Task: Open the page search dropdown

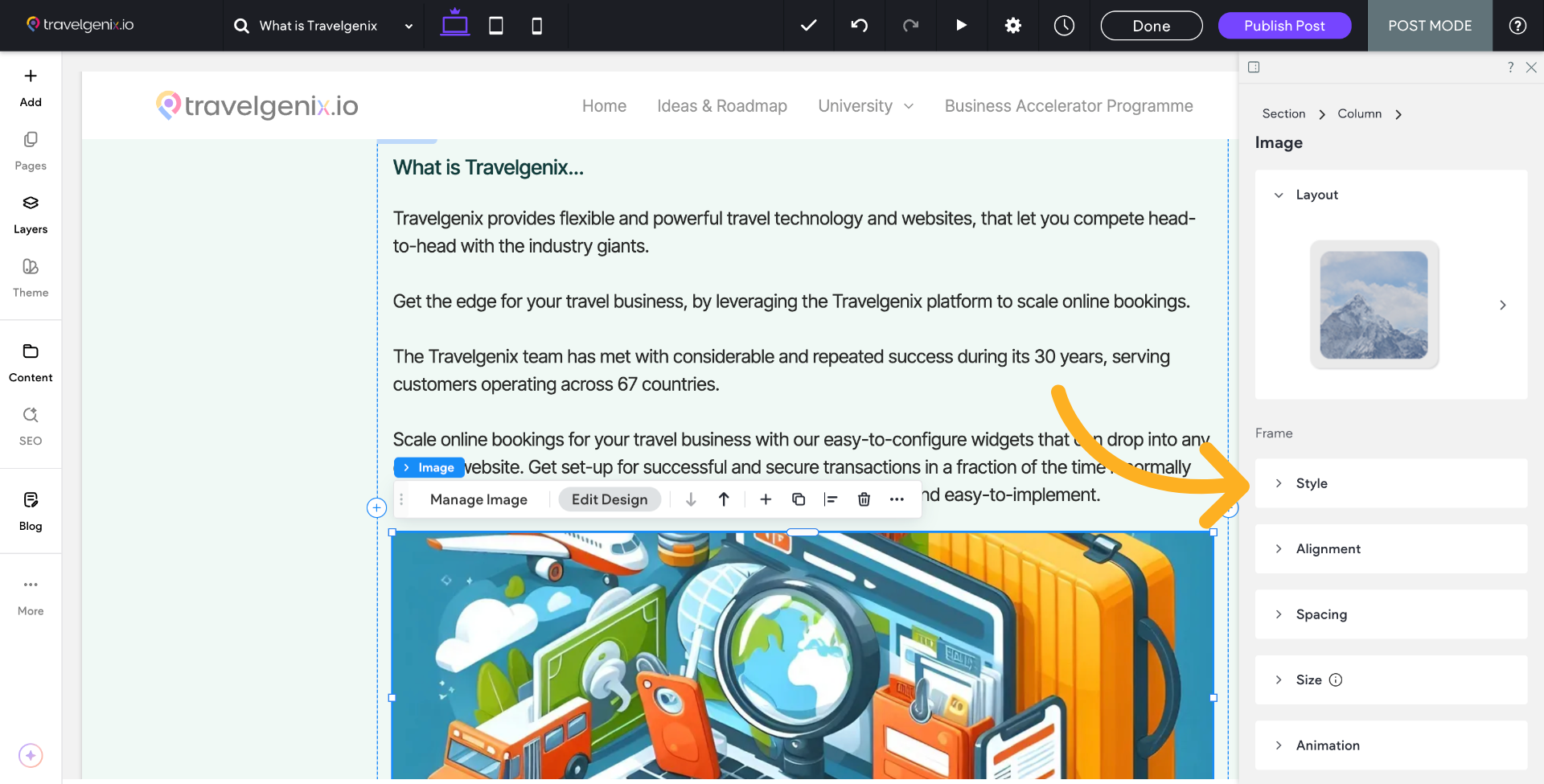Action: click(409, 26)
